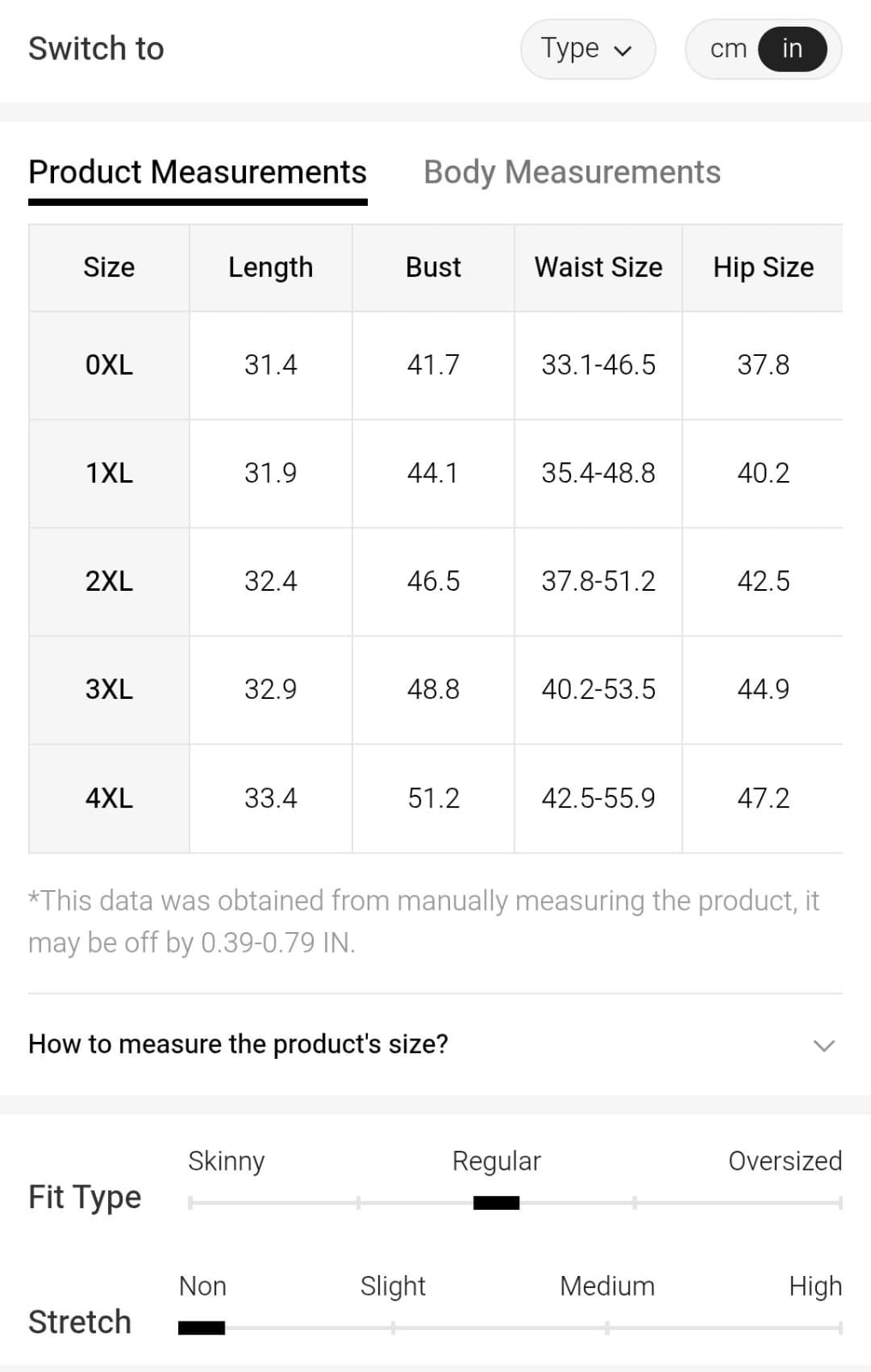Click the Bust column header
The width and height of the screenshot is (871, 1372).
point(433,268)
